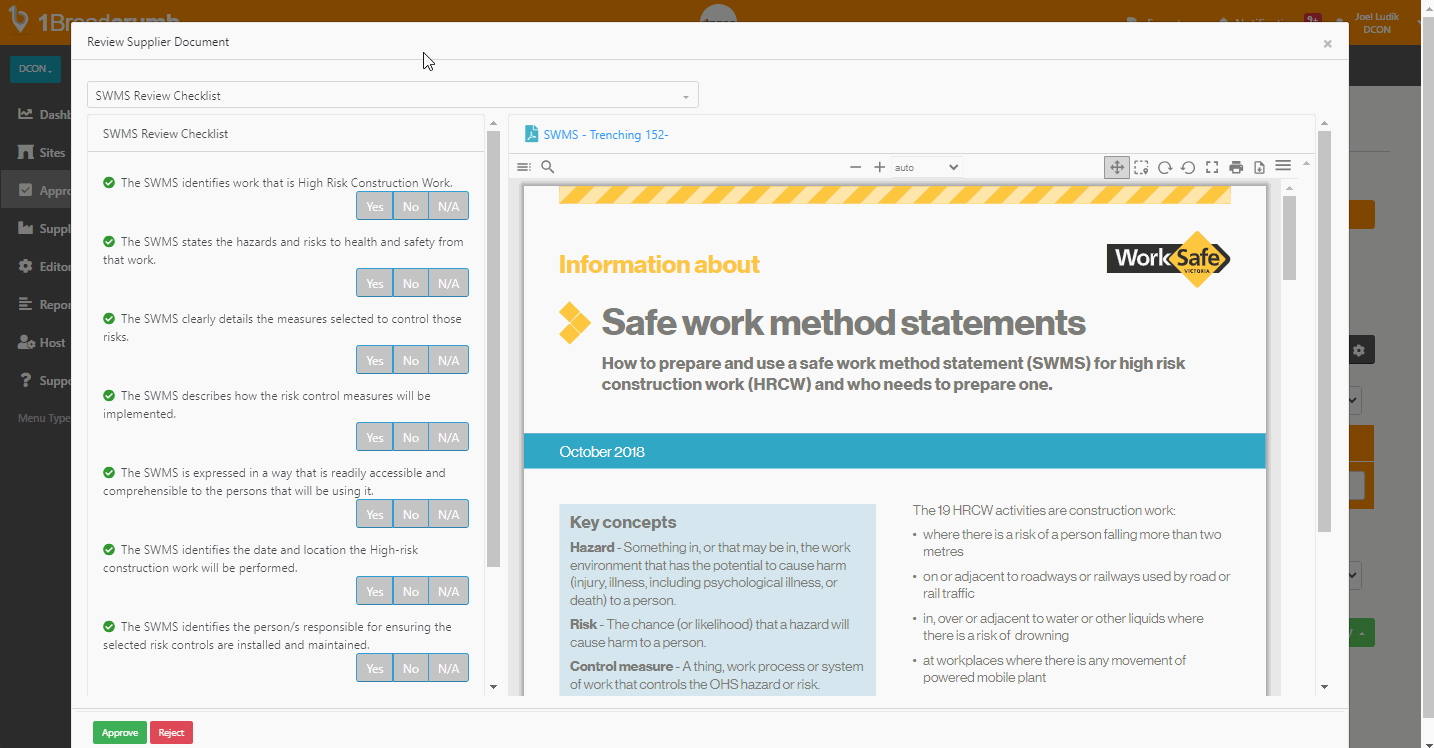1434x748 pixels.
Task: Rotate document counterclockwise
Action: pos(1188,167)
